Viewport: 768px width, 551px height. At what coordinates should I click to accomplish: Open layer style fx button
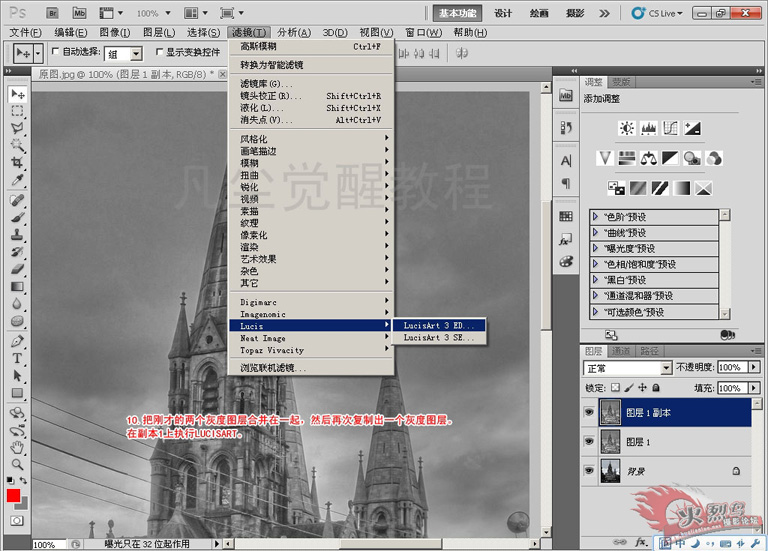pyautogui.click(x=641, y=542)
